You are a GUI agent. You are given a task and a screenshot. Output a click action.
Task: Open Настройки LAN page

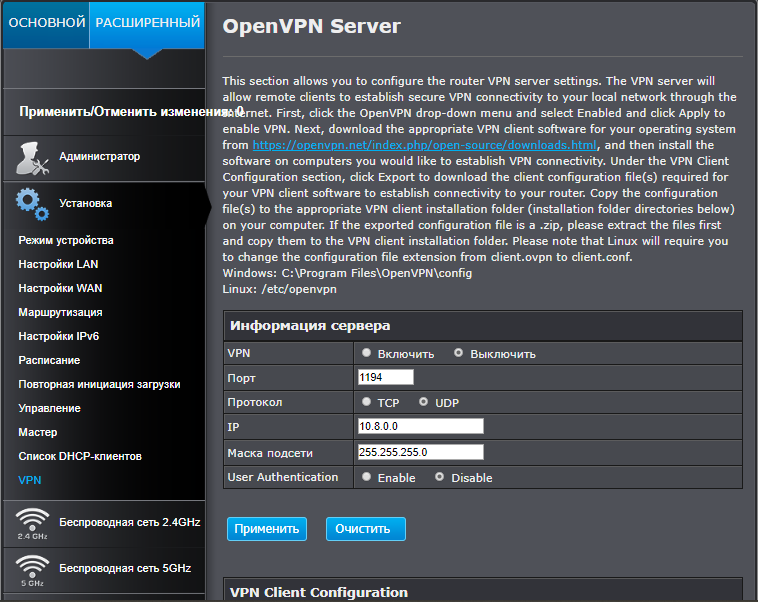(x=58, y=264)
